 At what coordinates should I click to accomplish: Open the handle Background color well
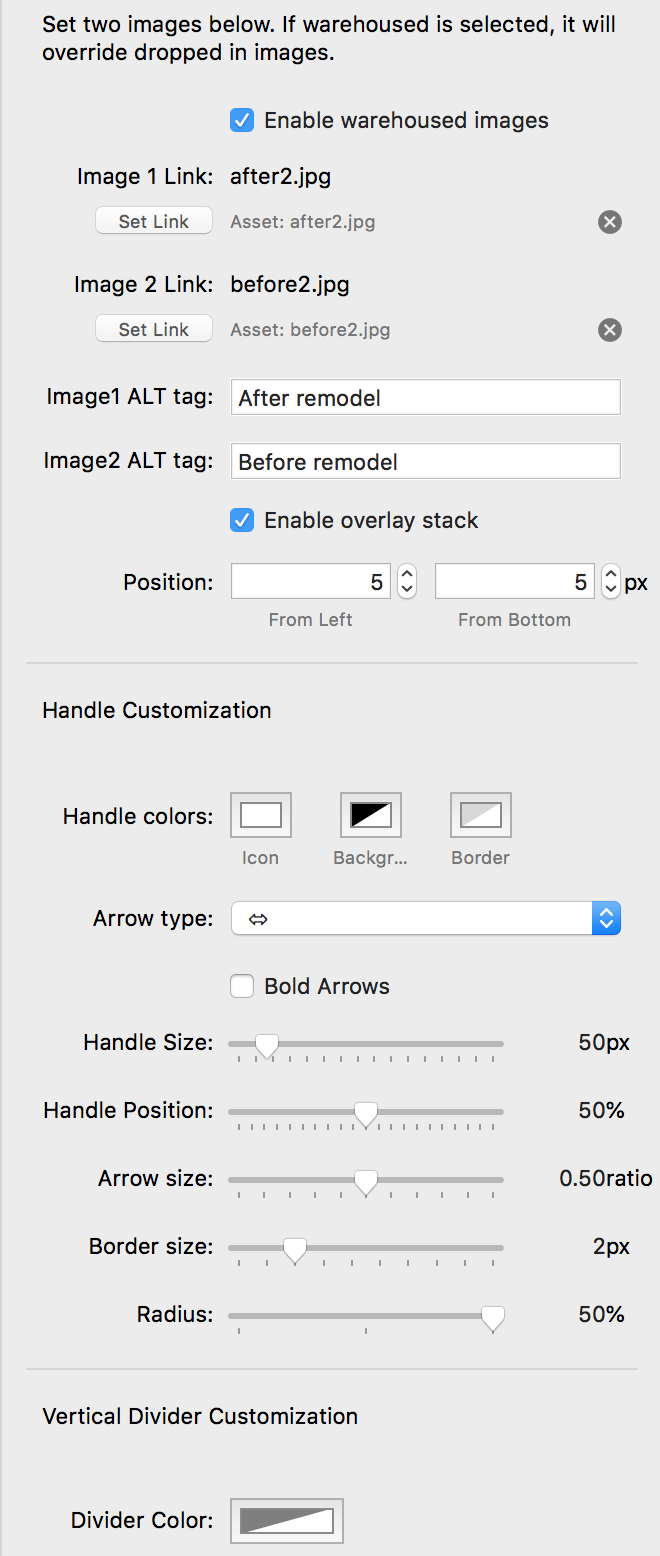pyautogui.click(x=371, y=816)
